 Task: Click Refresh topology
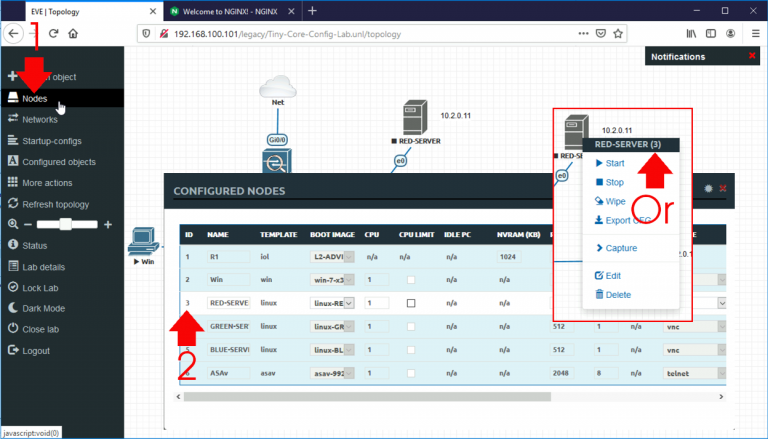click(x=55, y=204)
